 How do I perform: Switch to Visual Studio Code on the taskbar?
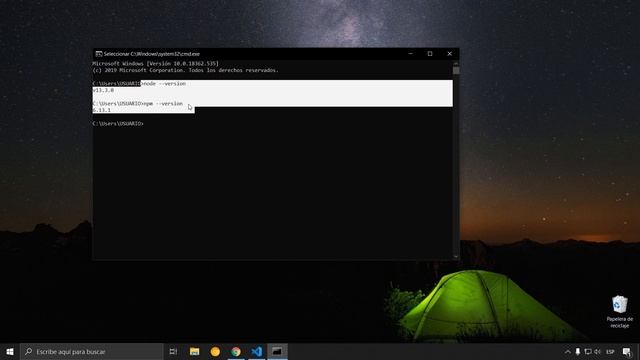[x=257, y=351]
